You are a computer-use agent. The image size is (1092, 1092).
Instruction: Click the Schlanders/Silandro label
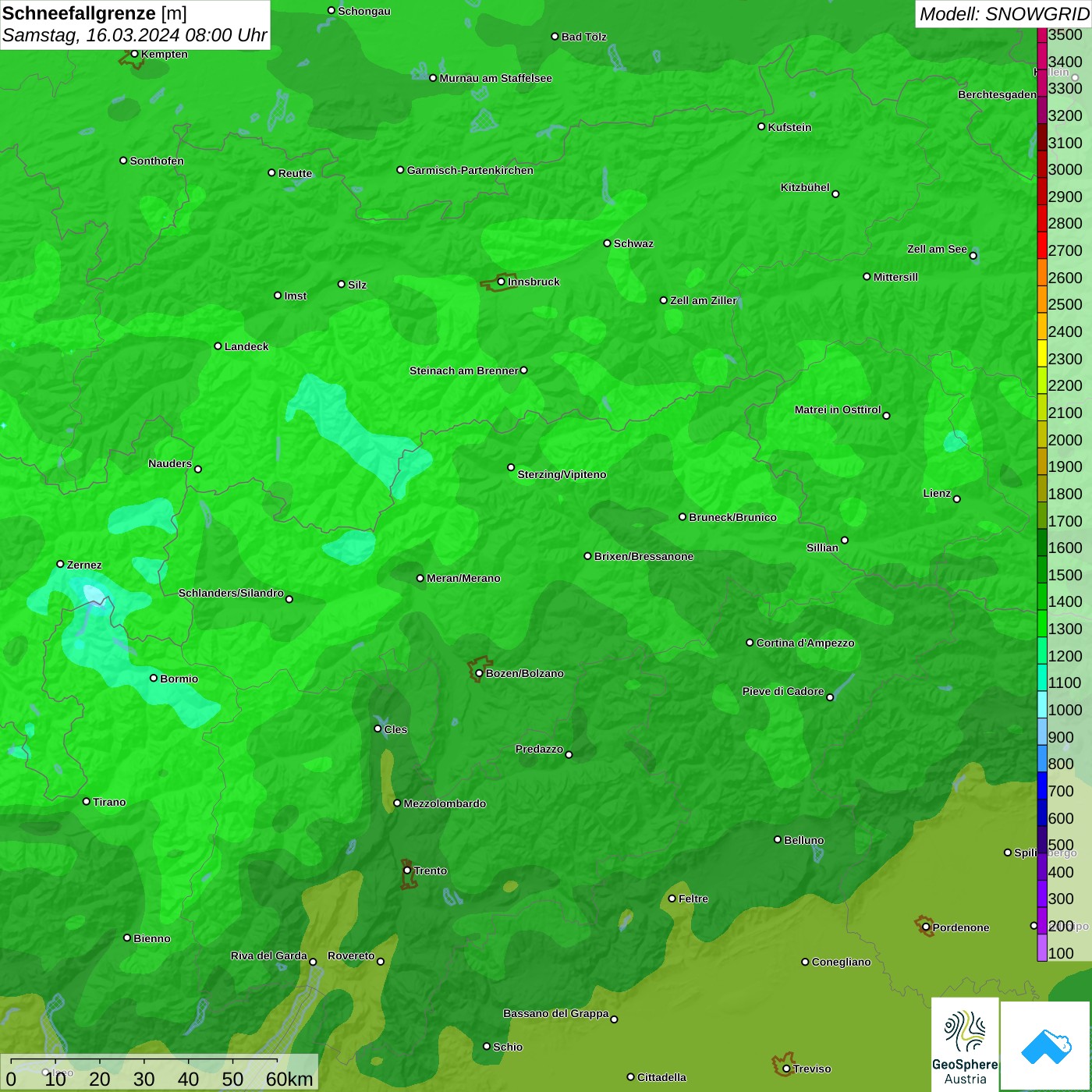coord(231,593)
